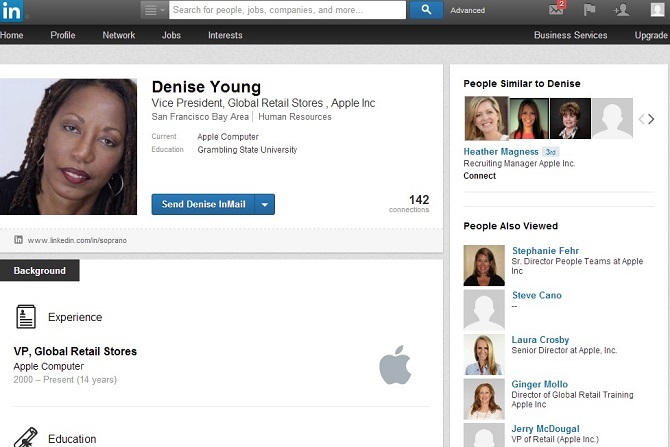Image resolution: width=670 pixels, height=447 pixels.
Task: Click the San Francisco Bay Area text
Action: [200, 117]
